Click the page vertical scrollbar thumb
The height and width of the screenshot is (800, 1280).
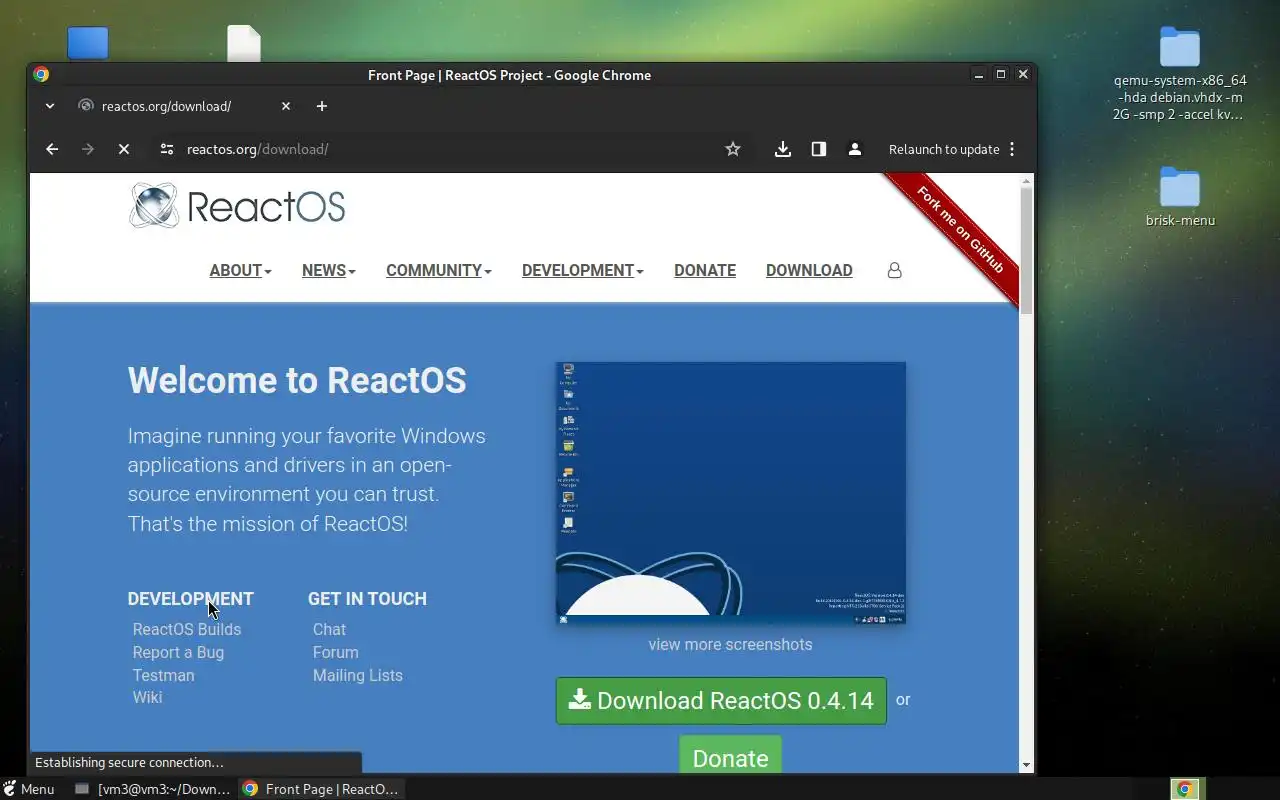coord(1026,250)
